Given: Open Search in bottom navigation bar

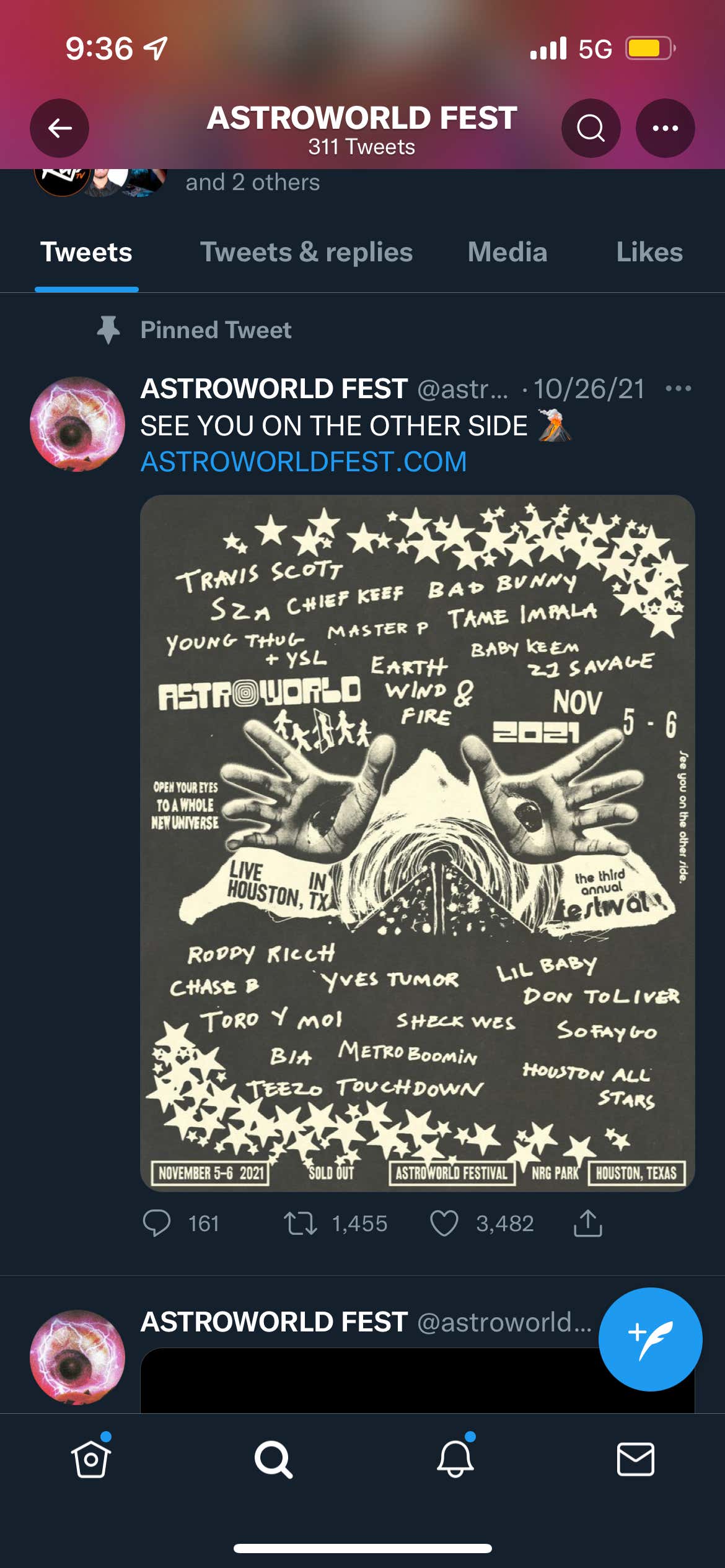Looking at the screenshot, I should pyautogui.click(x=273, y=1459).
